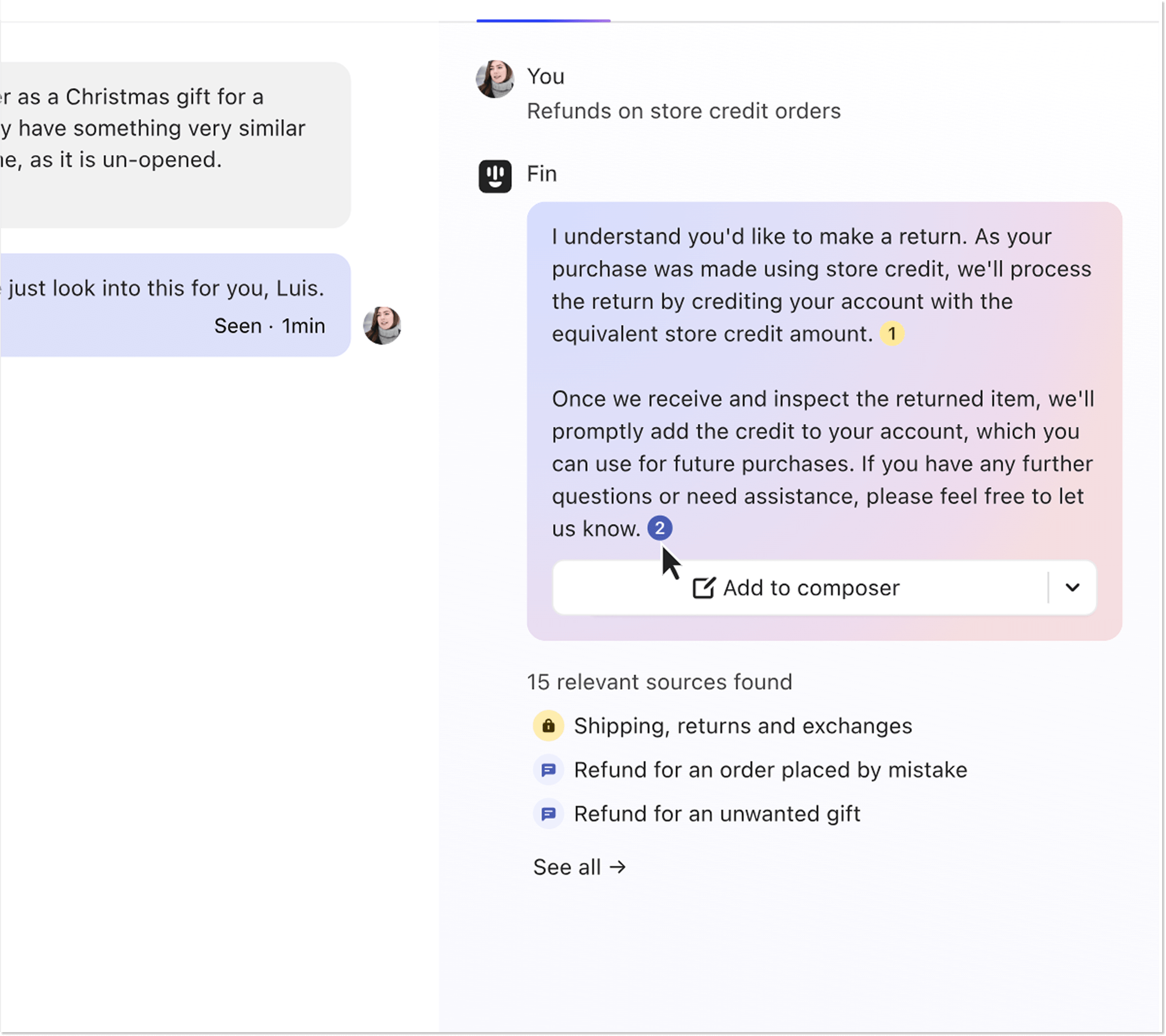
Task: Click the agent avatar next to You label
Action: coord(495,79)
